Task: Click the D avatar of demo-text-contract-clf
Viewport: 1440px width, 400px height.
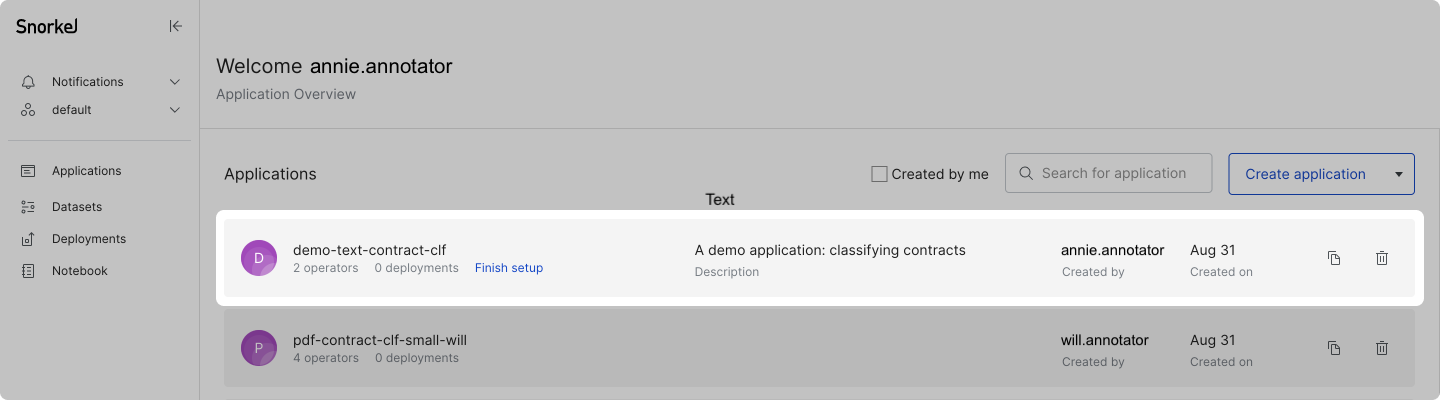Action: click(259, 258)
